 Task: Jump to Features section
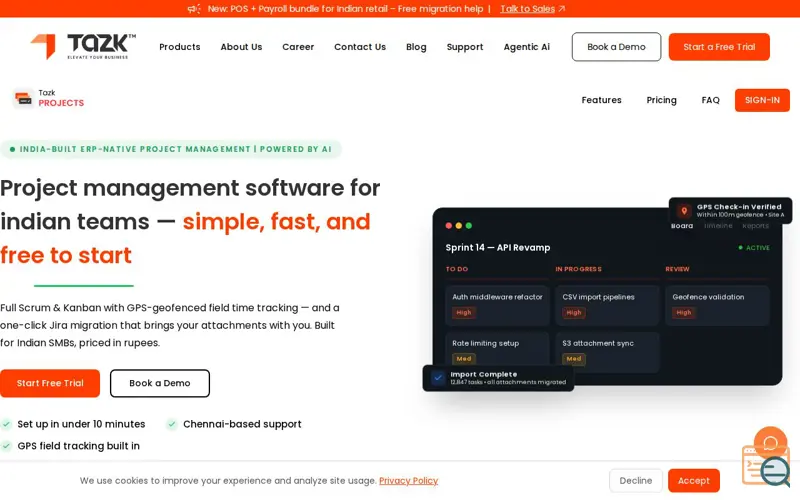tap(602, 100)
